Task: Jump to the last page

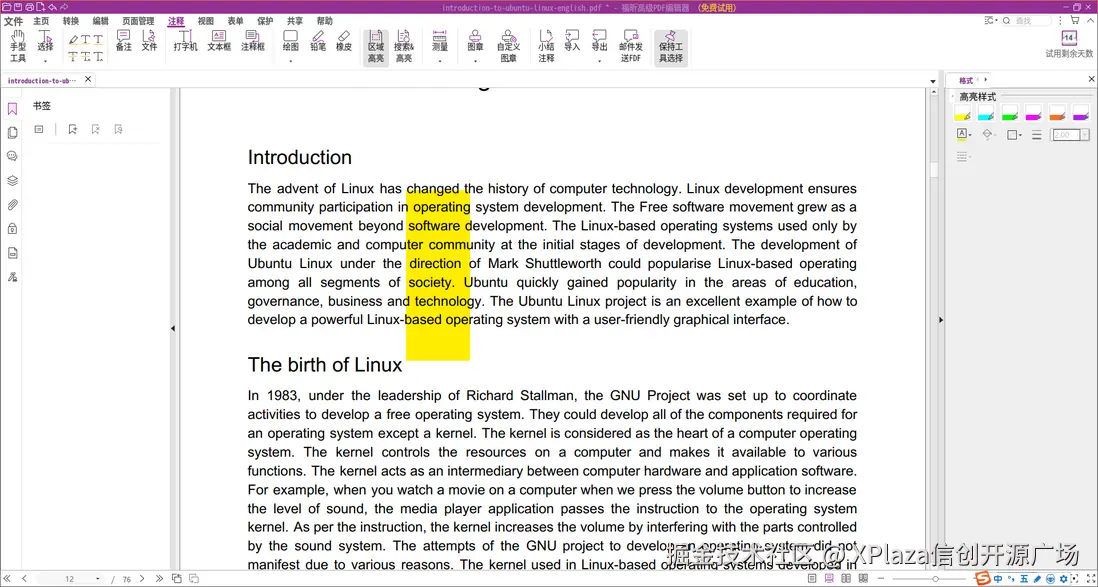Action: coord(159,579)
